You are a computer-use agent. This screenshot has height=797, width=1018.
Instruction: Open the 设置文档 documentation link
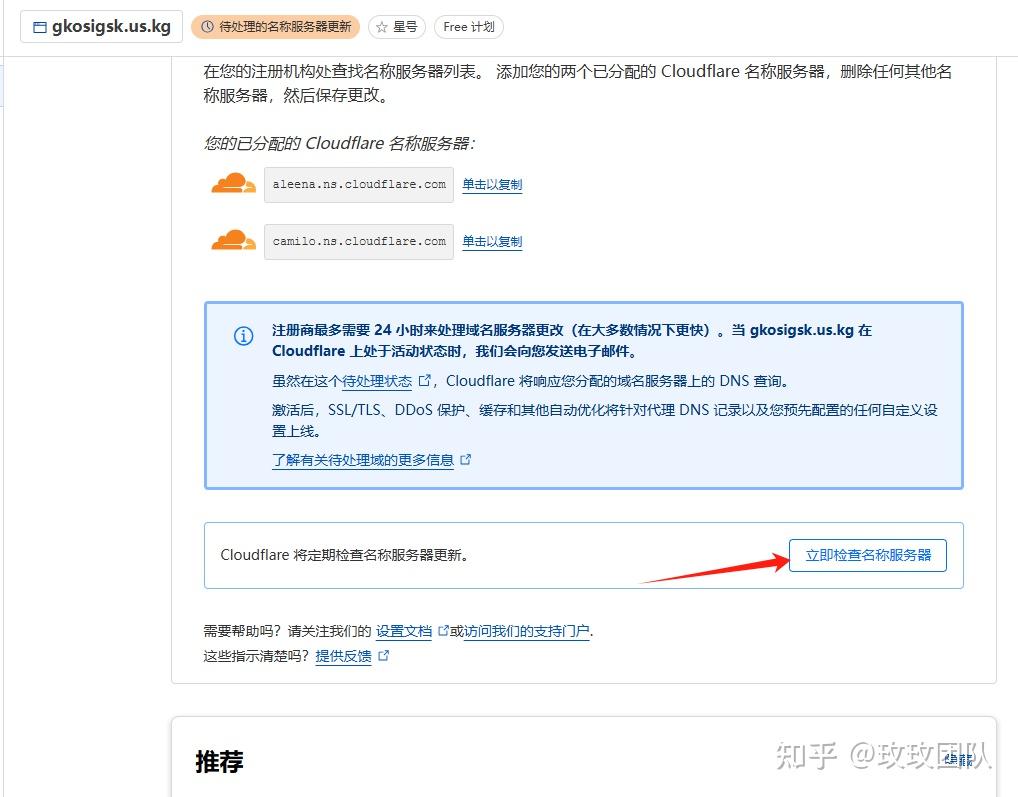(x=404, y=630)
